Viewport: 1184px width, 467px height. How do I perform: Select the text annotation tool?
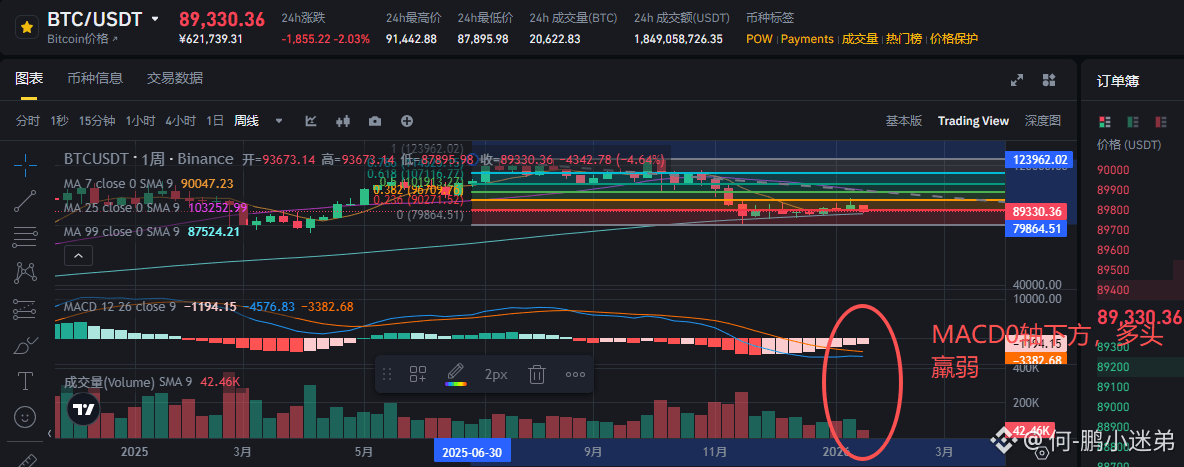tap(26, 381)
